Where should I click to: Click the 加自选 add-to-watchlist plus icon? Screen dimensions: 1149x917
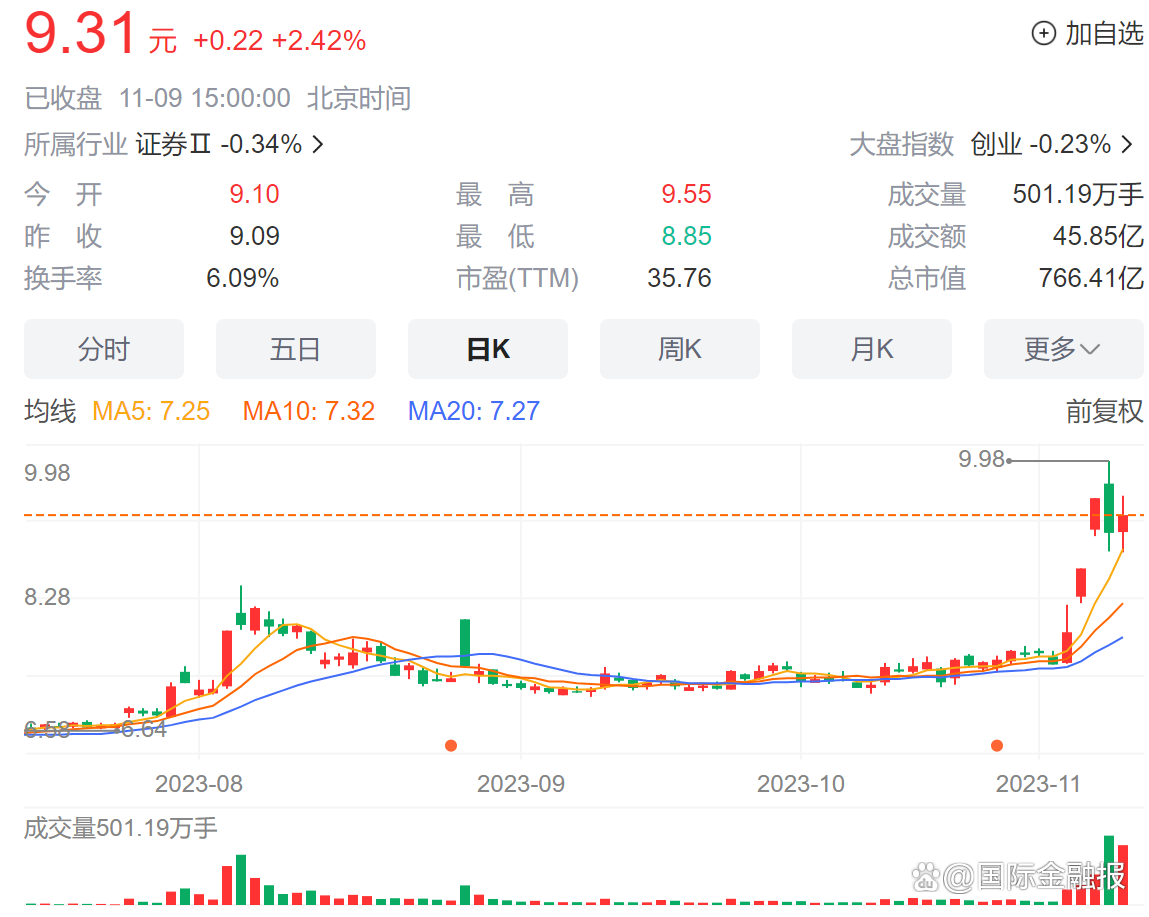1042,33
